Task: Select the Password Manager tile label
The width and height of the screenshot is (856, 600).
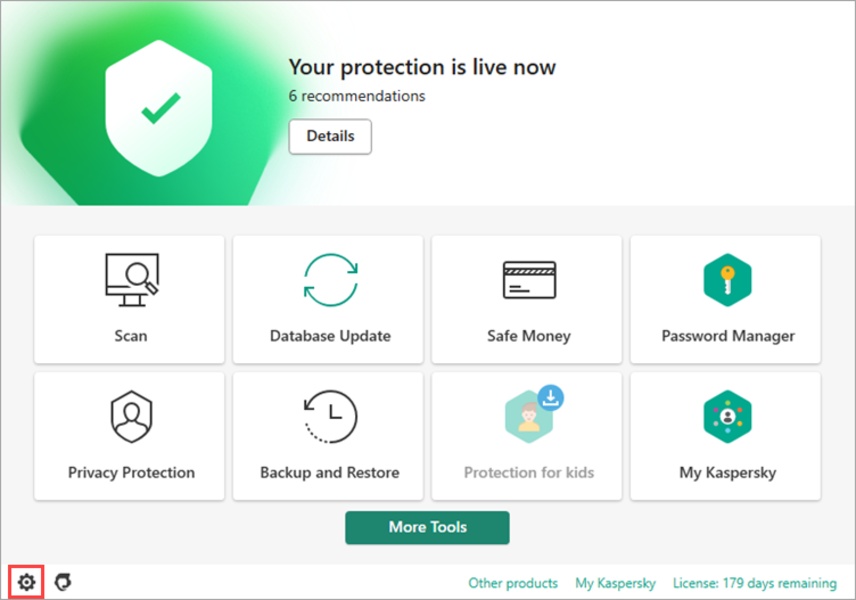Action: coord(728,336)
